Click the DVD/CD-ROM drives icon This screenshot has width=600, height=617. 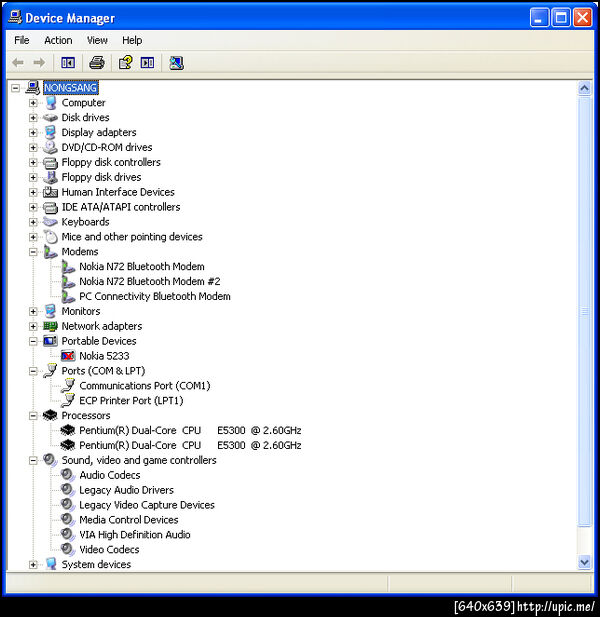pyautogui.click(x=50, y=147)
